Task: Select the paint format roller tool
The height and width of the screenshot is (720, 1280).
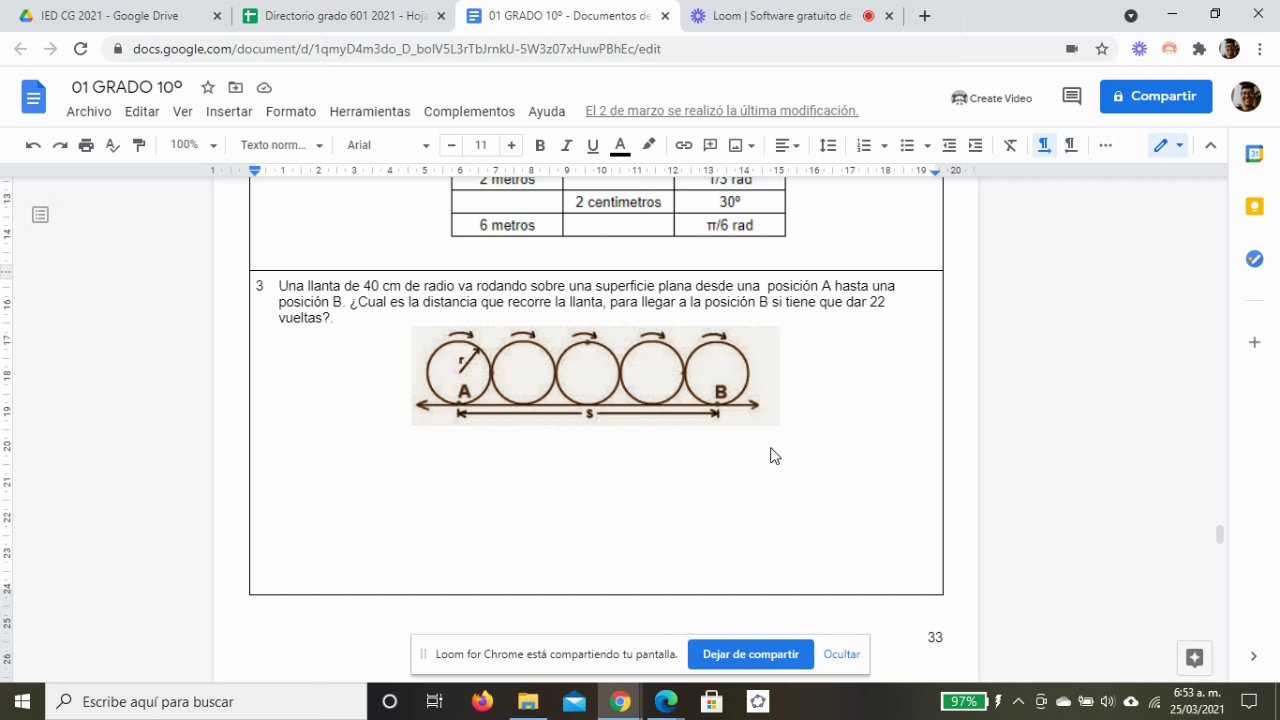Action: tap(139, 145)
